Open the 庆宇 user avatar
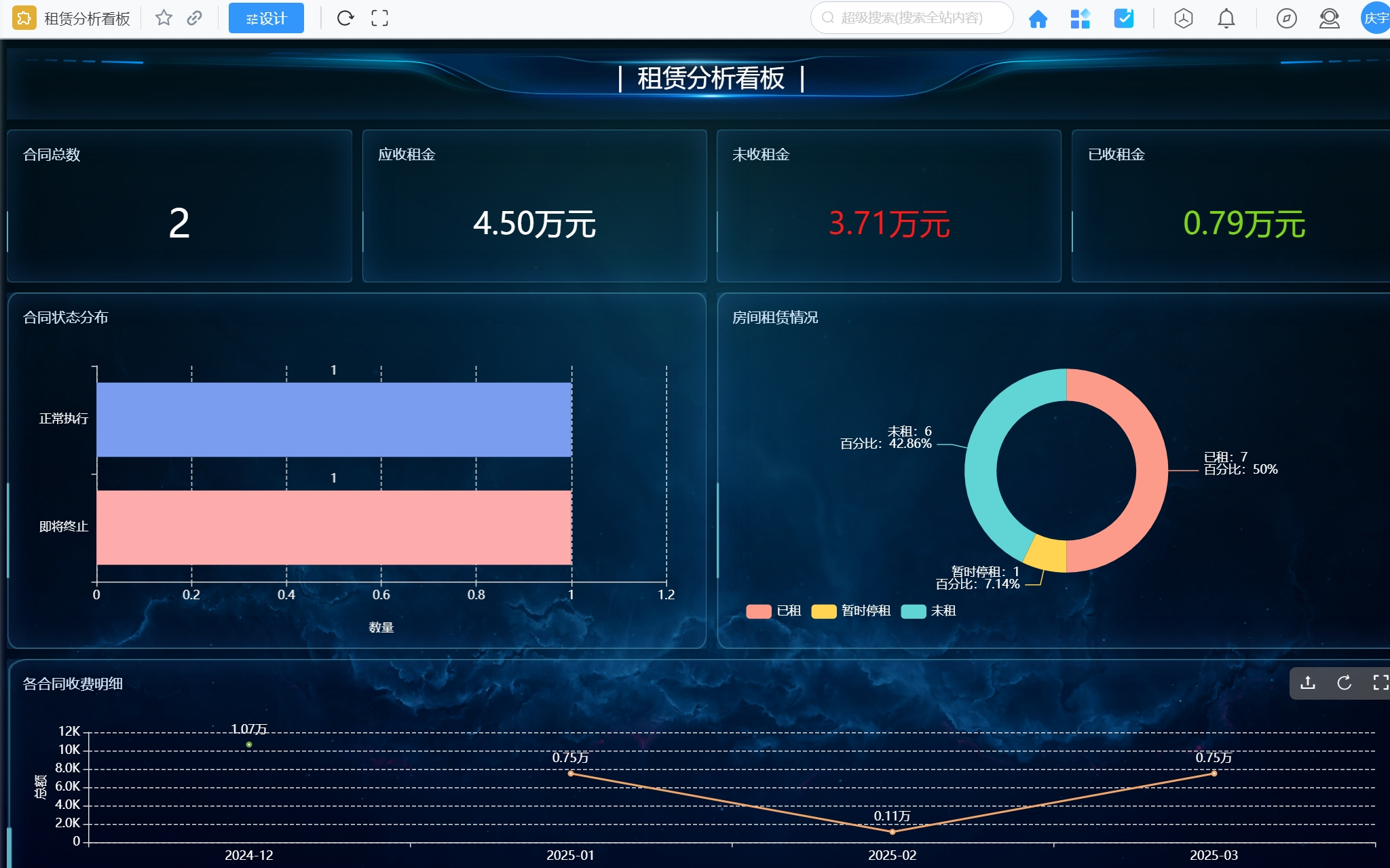Screen dimensions: 1390x868 1376,18
